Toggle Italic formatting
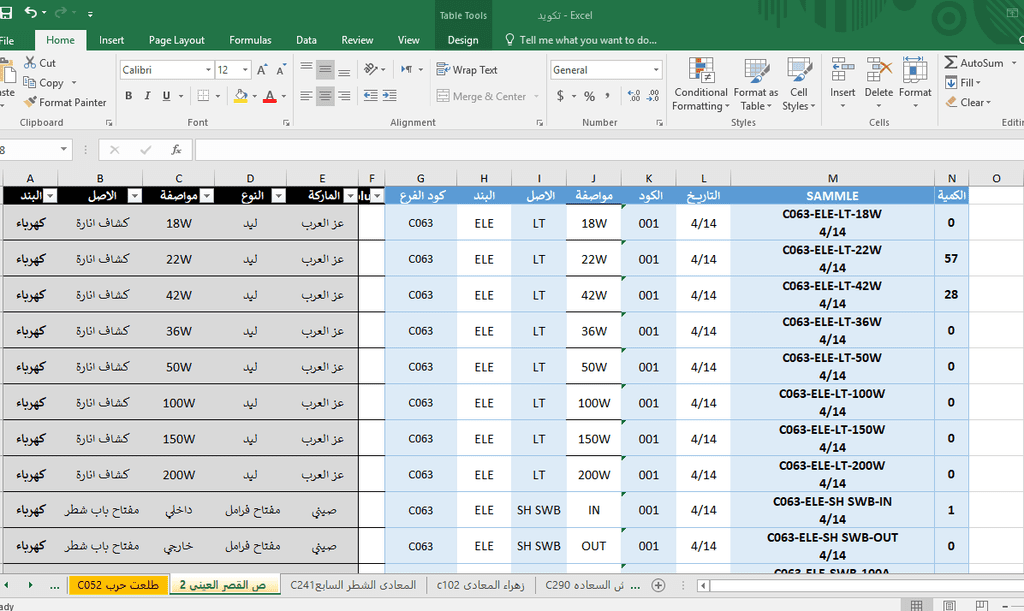The height and width of the screenshot is (611, 1024). coord(148,96)
